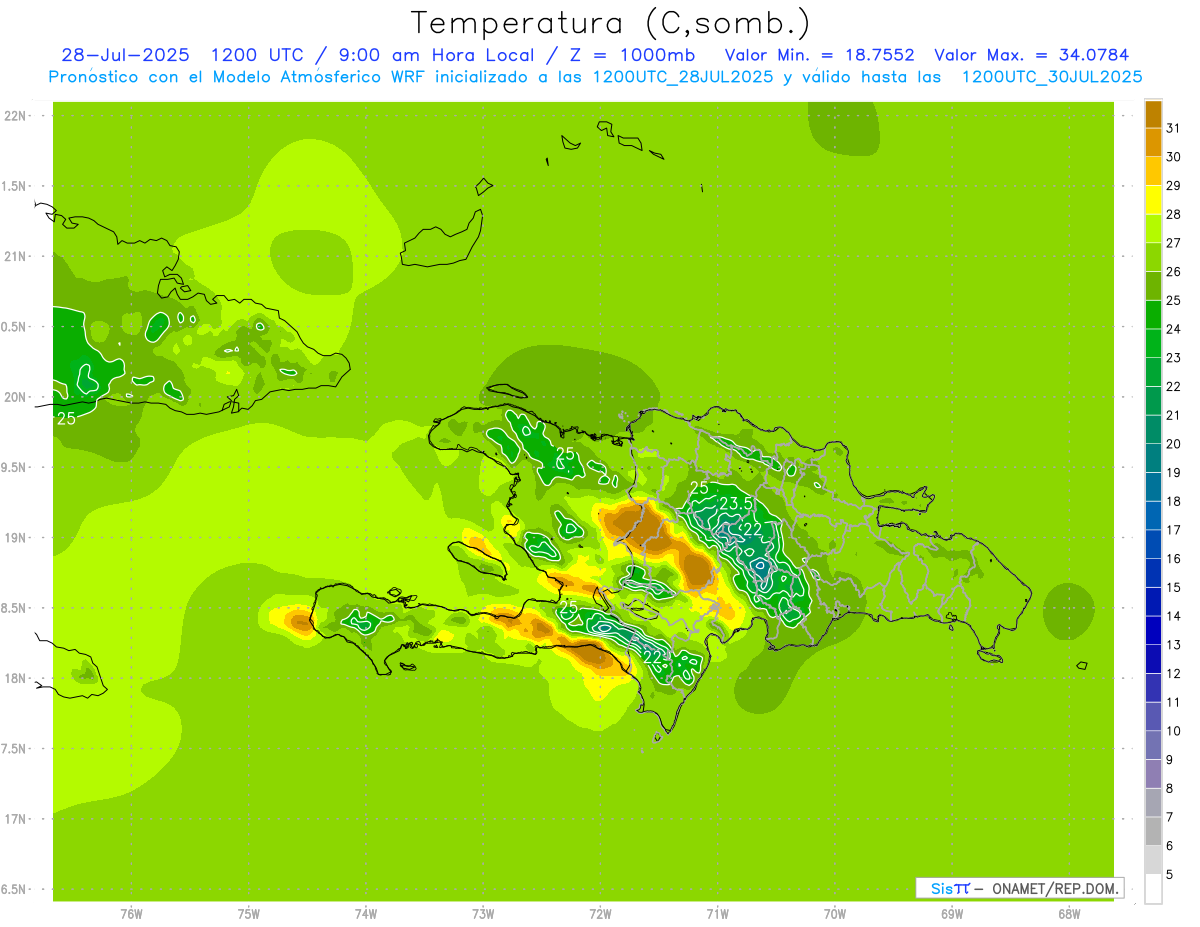Click the '25' contour label over Cuba
1200x927 pixels.
(x=66, y=419)
